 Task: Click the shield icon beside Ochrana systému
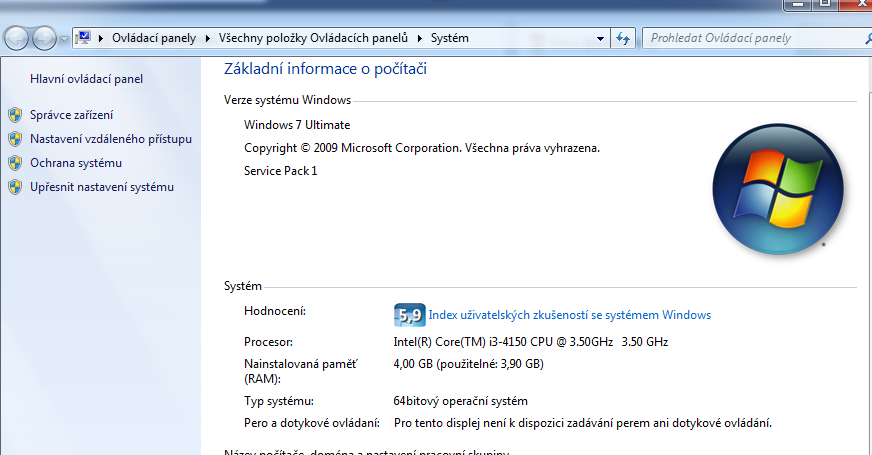pyautogui.click(x=16, y=163)
